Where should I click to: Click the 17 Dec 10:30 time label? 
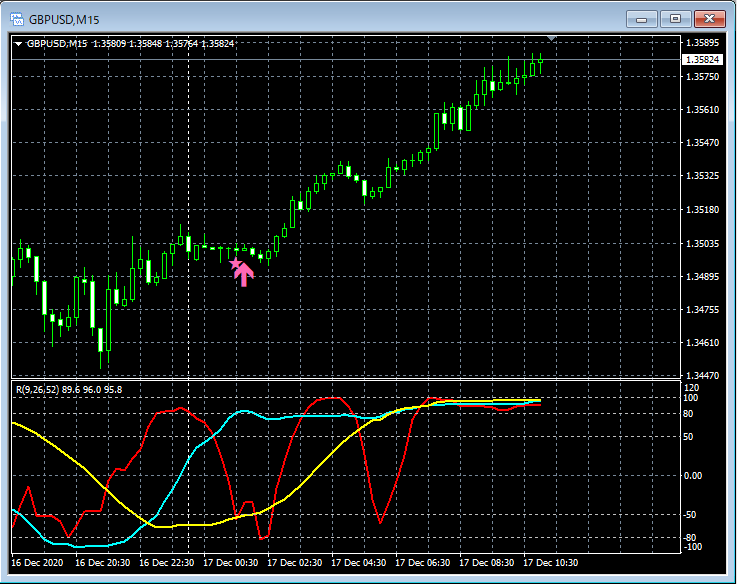click(550, 562)
